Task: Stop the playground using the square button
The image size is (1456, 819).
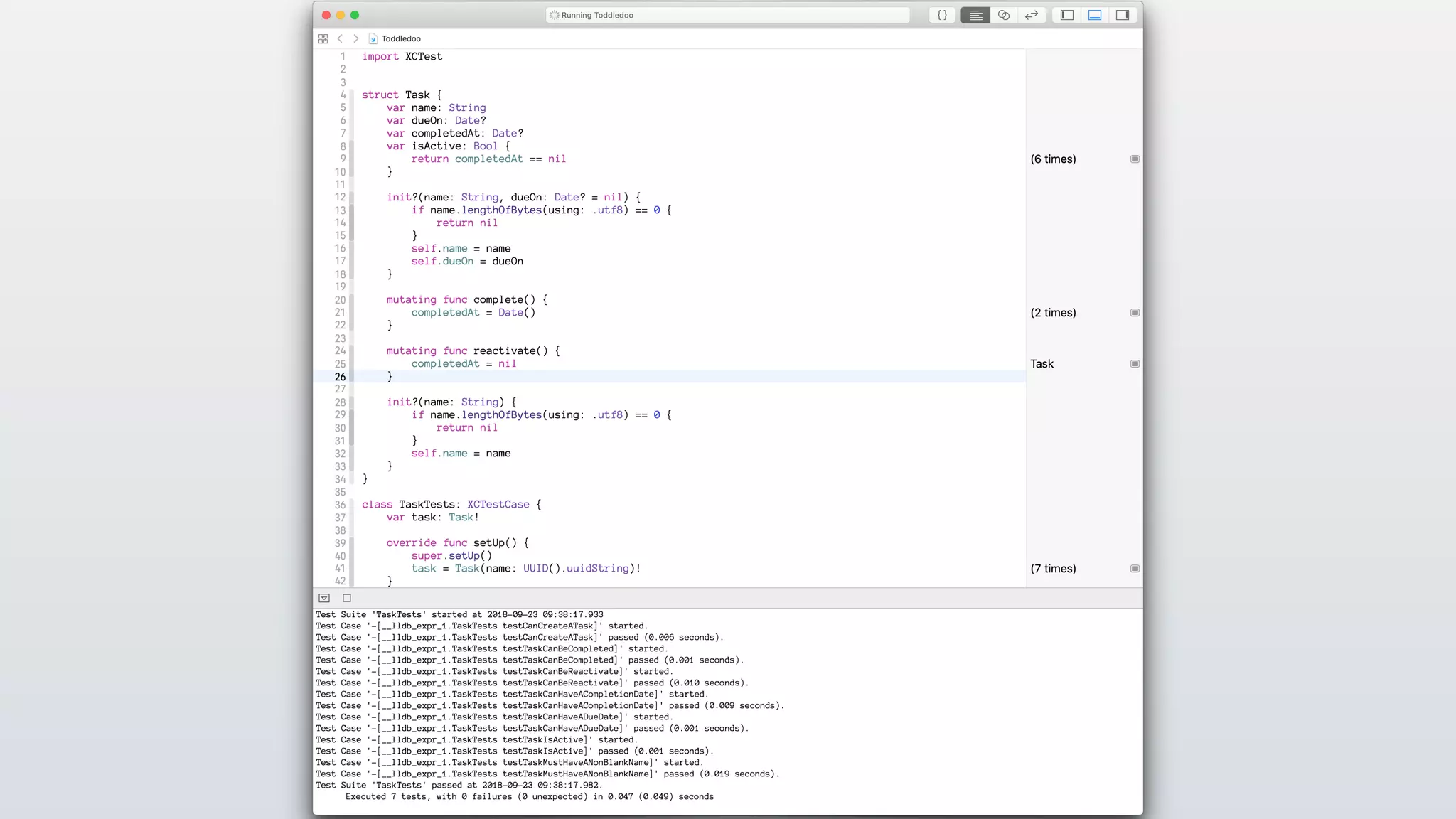Action: pyautogui.click(x=347, y=599)
